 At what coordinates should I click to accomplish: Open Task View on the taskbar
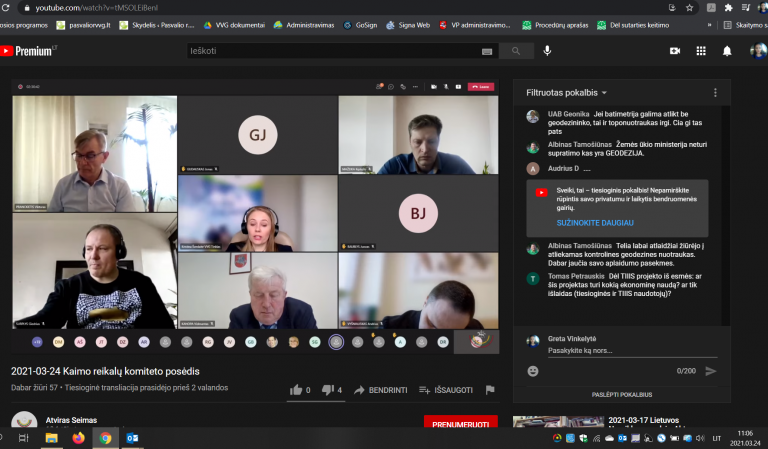[24, 438]
